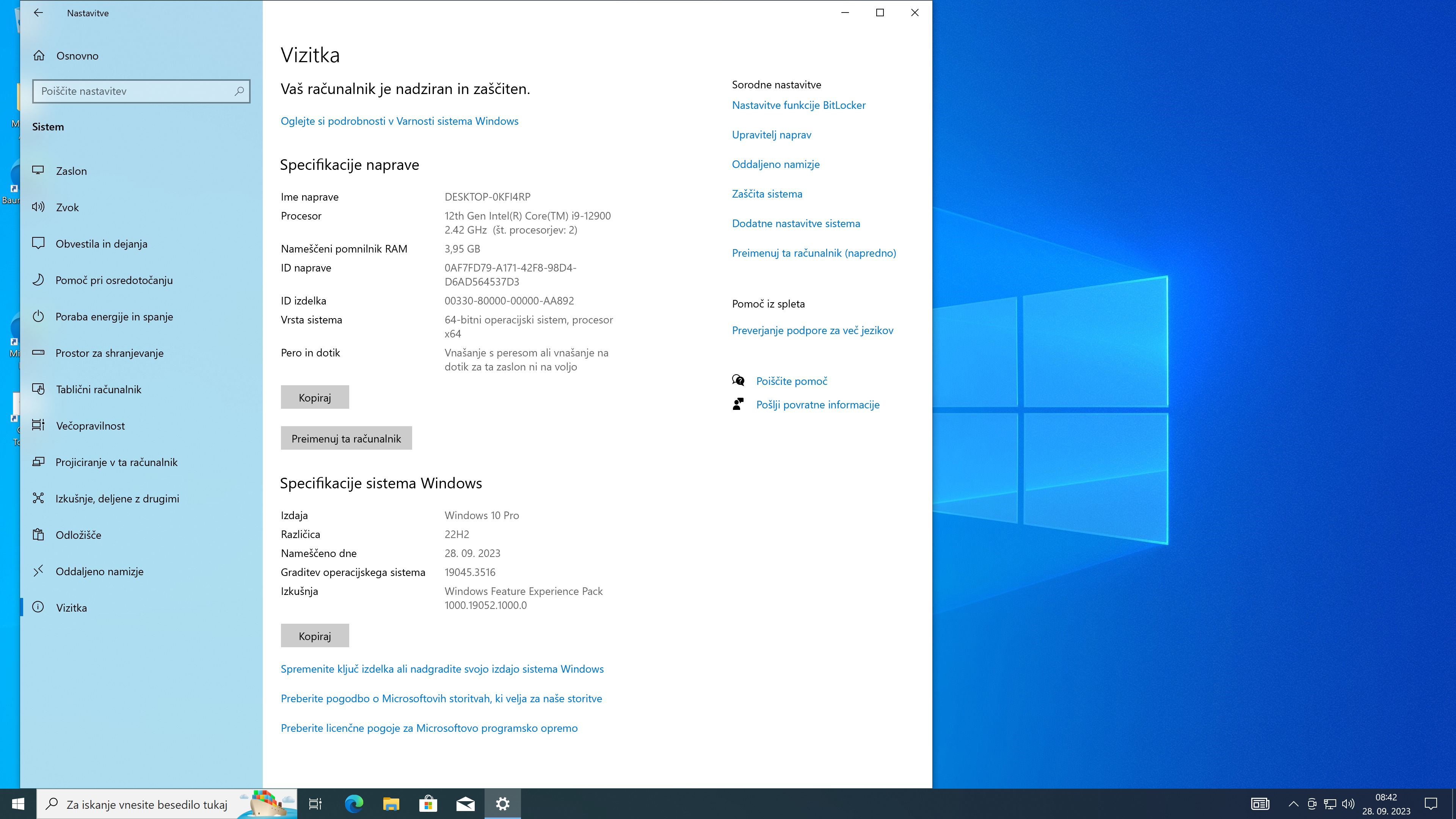
Task: Click the network tray icon
Action: pos(1330,804)
